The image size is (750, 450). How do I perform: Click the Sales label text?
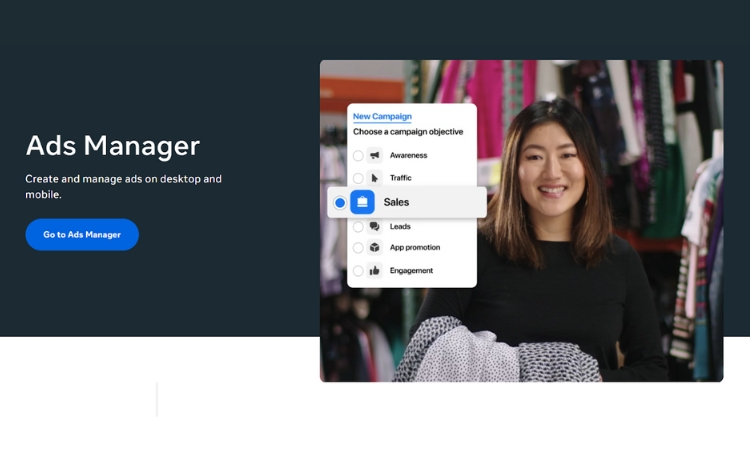pyautogui.click(x=396, y=202)
